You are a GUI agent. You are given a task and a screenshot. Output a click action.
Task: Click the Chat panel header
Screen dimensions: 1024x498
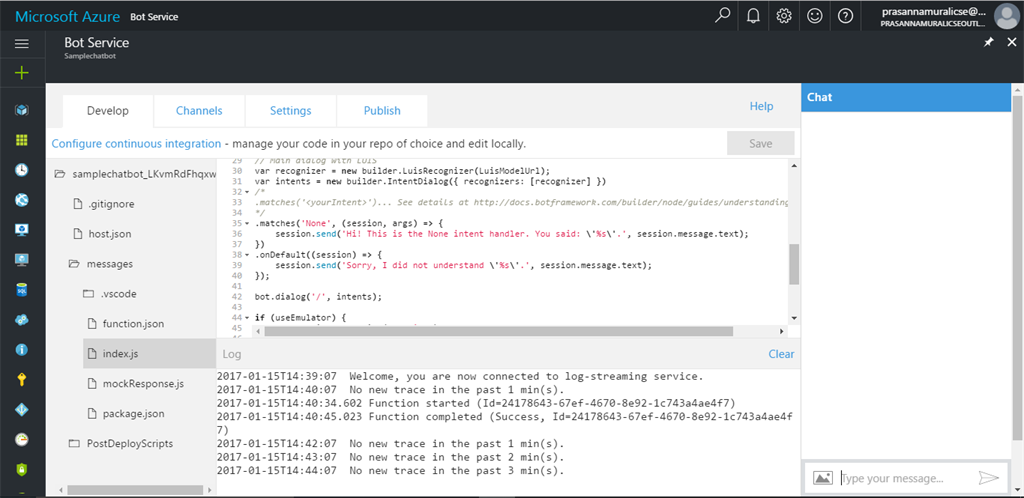tap(905, 97)
